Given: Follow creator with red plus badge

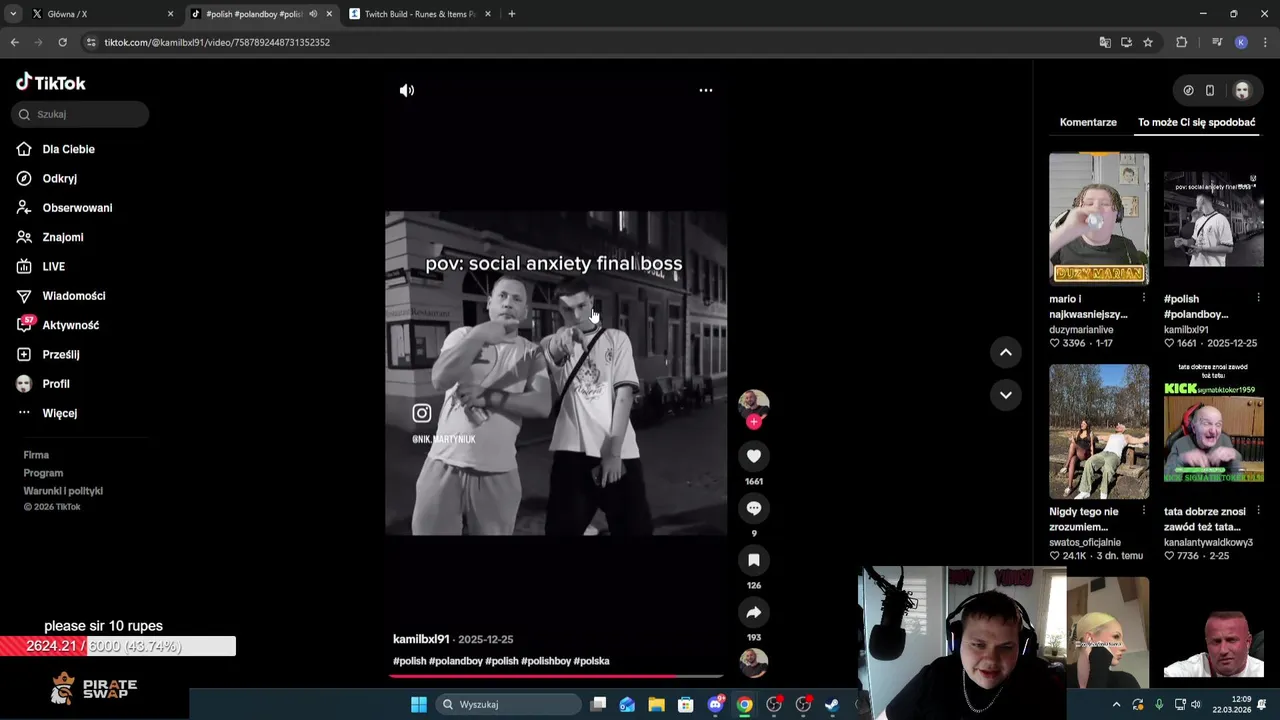Looking at the screenshot, I should (x=754, y=422).
